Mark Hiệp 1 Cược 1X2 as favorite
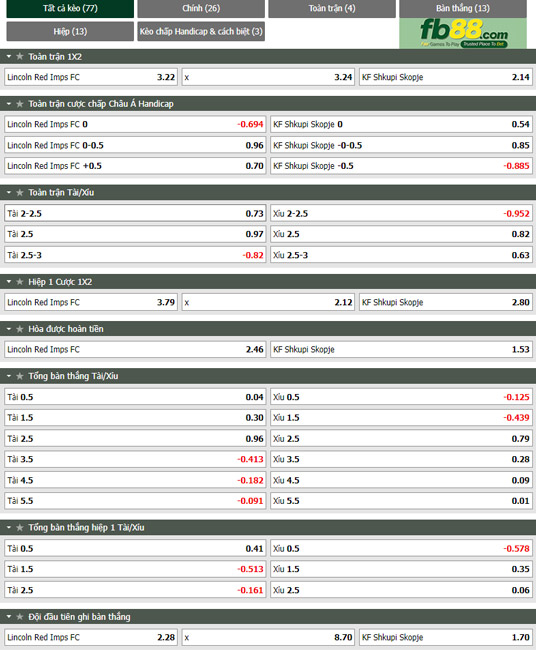 [x=20, y=282]
